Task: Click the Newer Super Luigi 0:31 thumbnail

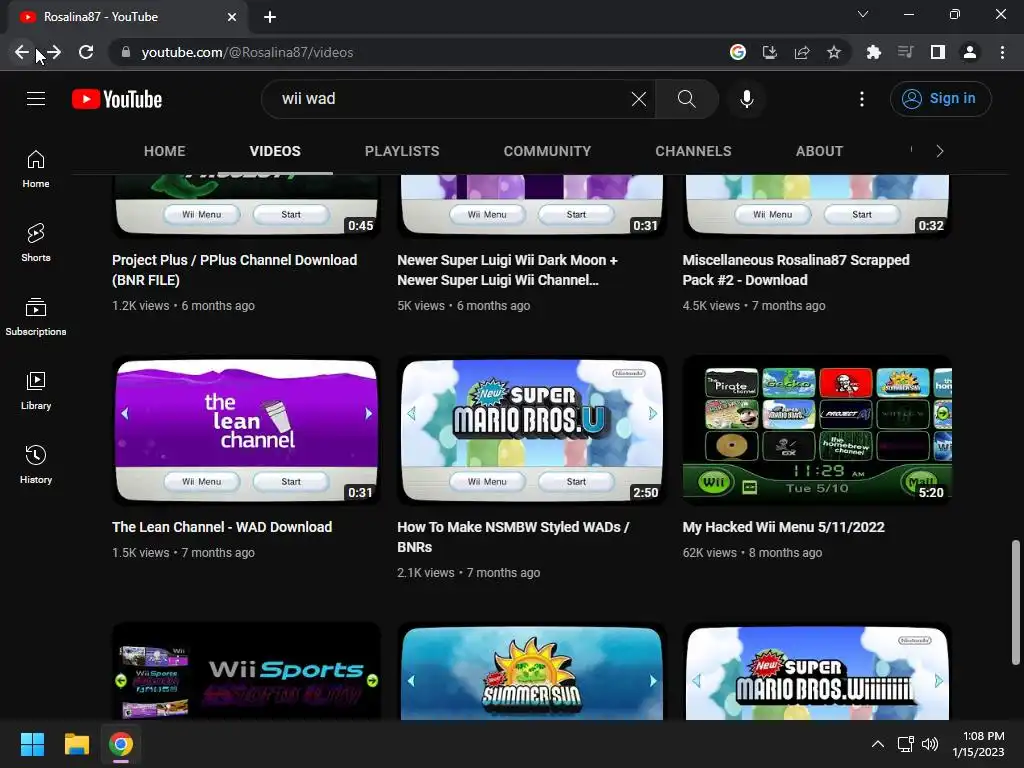Action: click(532, 206)
